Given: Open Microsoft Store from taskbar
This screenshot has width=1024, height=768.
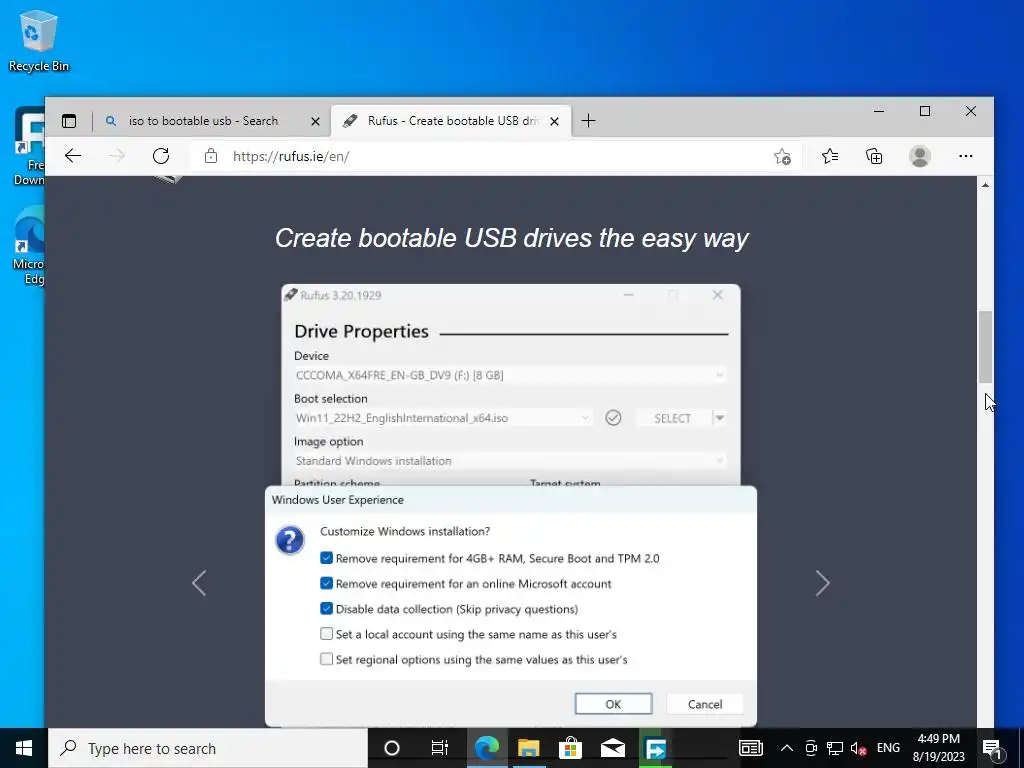Looking at the screenshot, I should (x=570, y=748).
